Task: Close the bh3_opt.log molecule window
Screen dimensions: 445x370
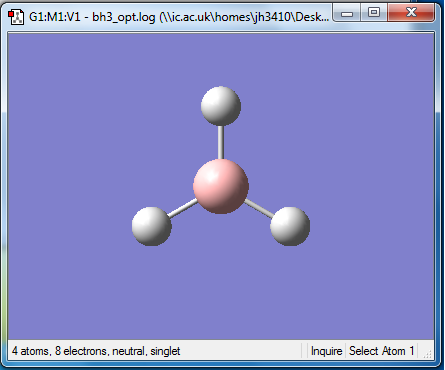Action: coord(411,13)
